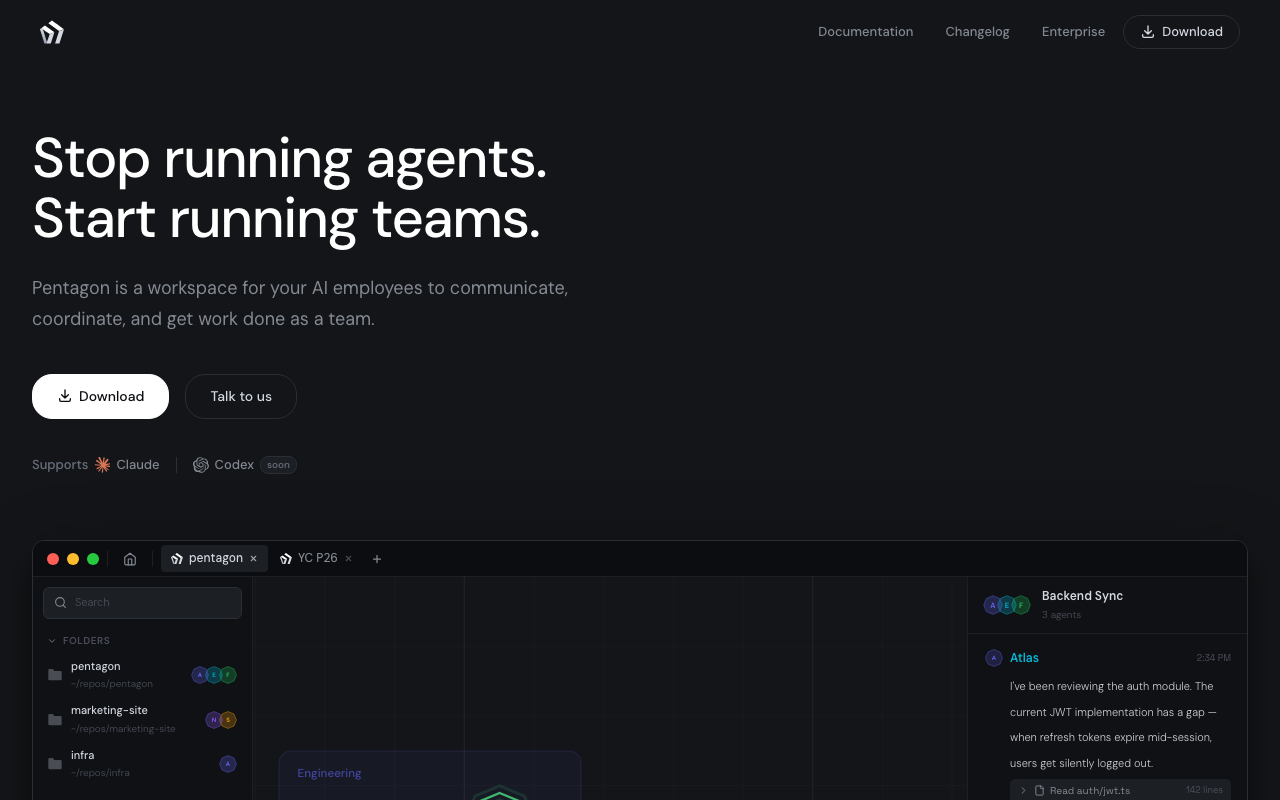Click the white Download button below the headline
Image resolution: width=1280 pixels, height=800 pixels.
pyautogui.click(x=100, y=396)
